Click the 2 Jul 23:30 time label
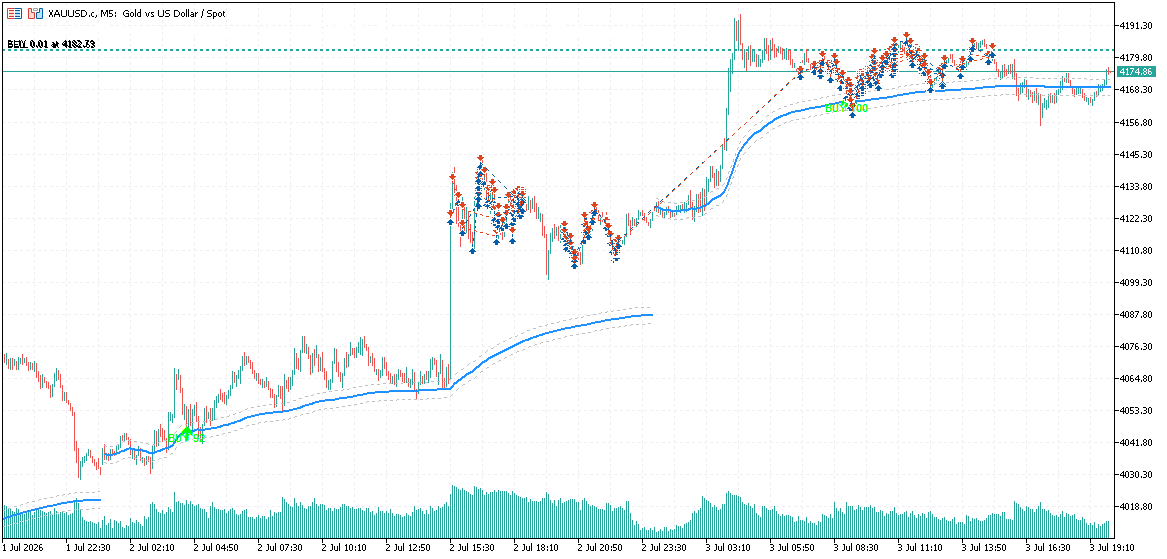This screenshot has width=1167, height=559. [x=664, y=547]
